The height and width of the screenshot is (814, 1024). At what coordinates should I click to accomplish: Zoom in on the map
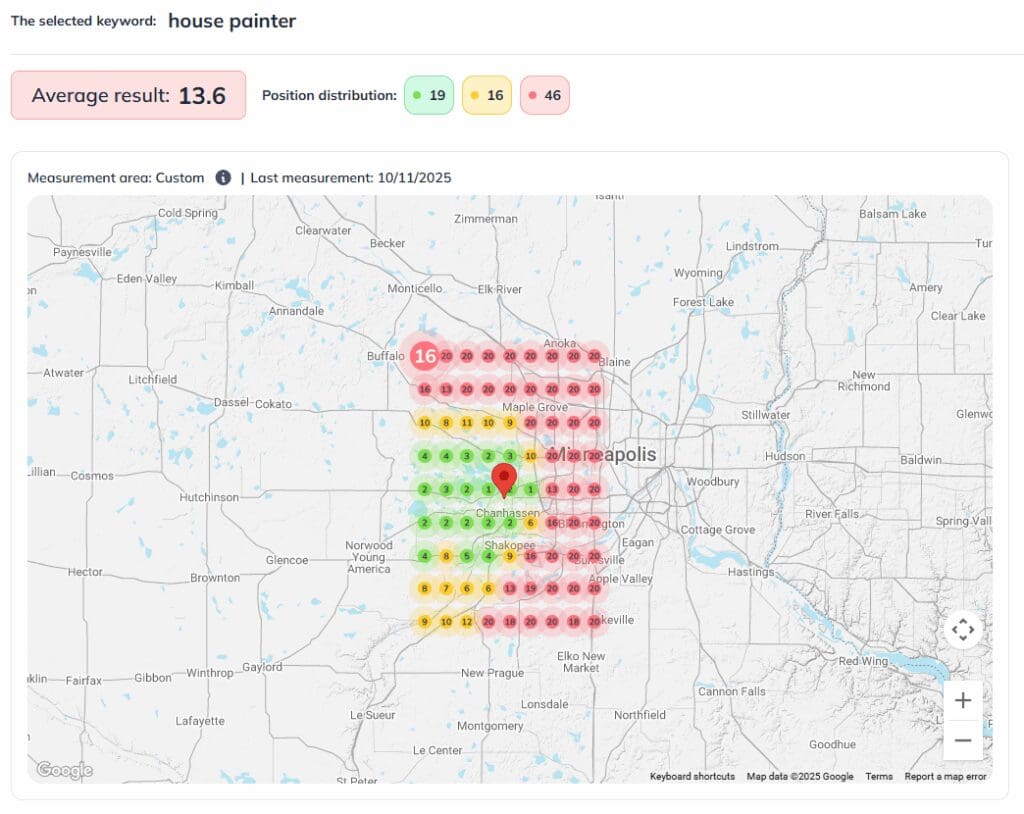click(x=963, y=700)
